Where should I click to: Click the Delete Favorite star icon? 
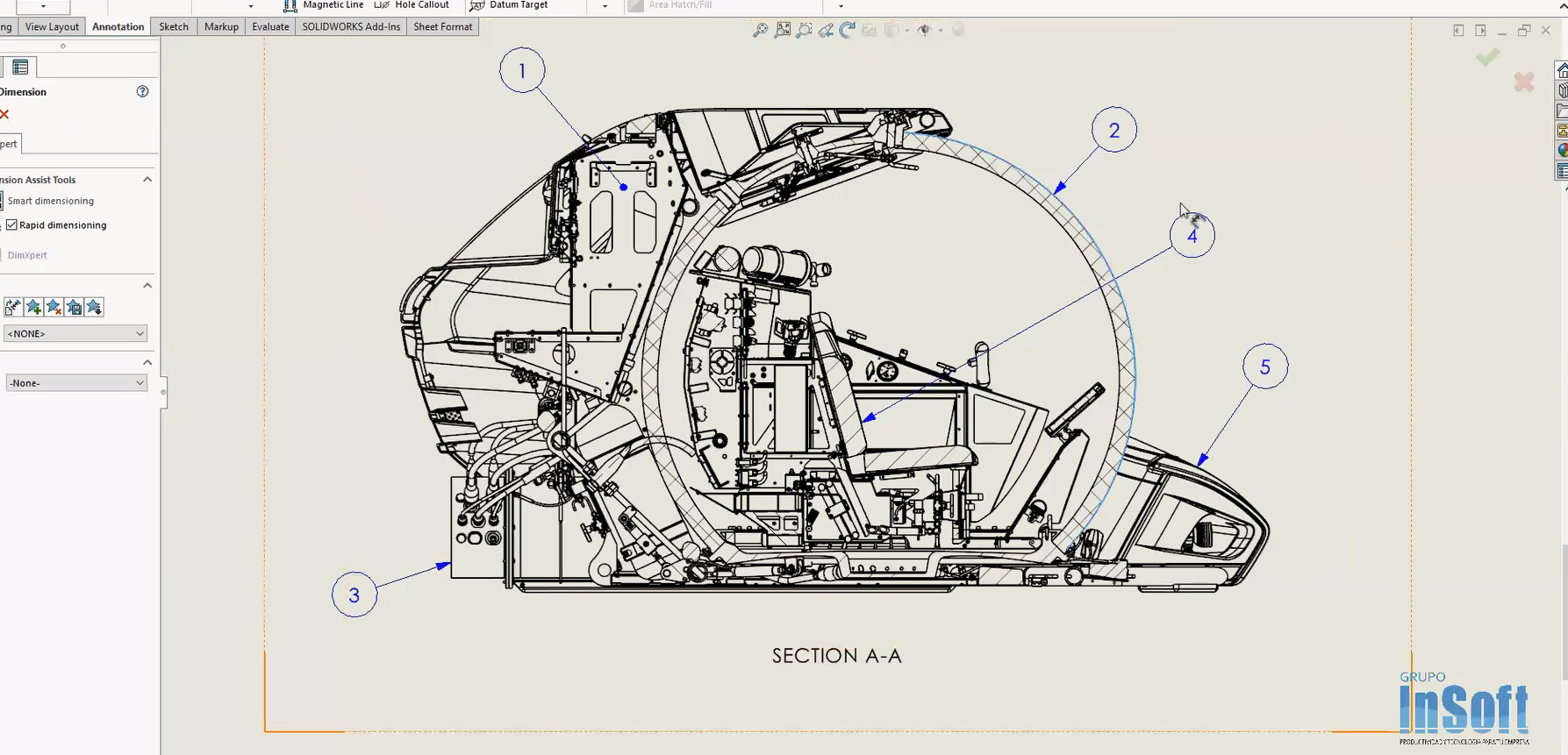tap(54, 307)
